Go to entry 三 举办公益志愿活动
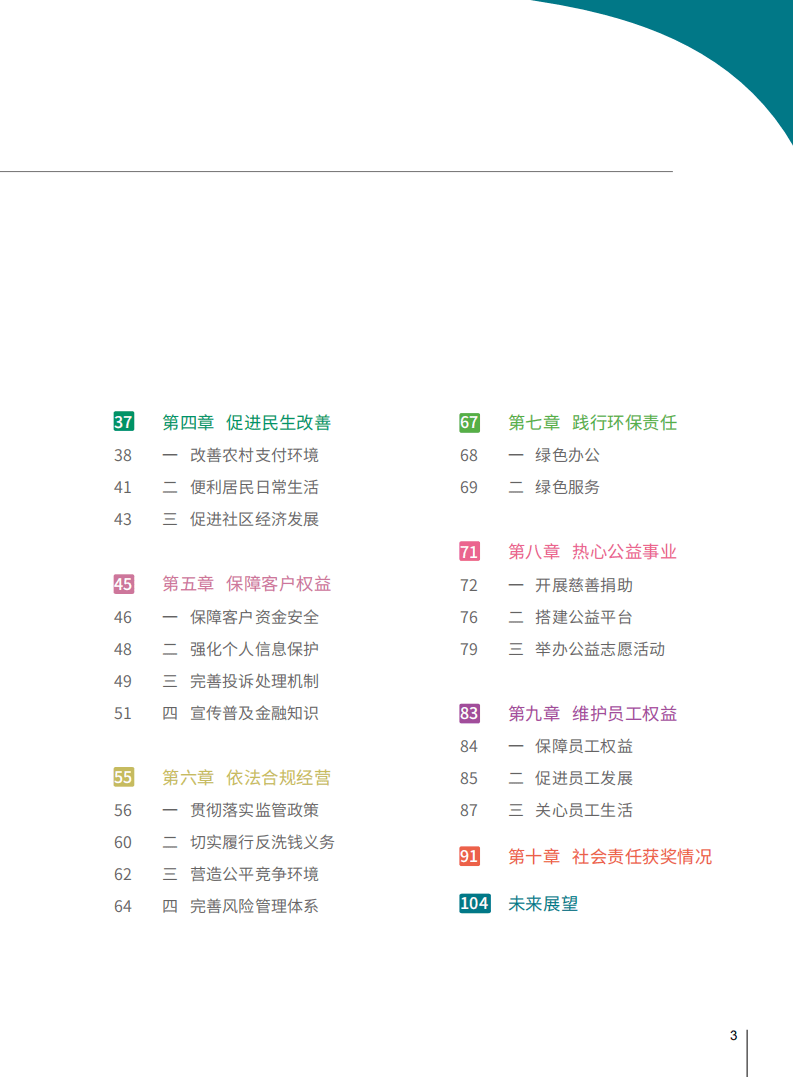Image resolution: width=793 pixels, height=1077 pixels. click(586, 649)
